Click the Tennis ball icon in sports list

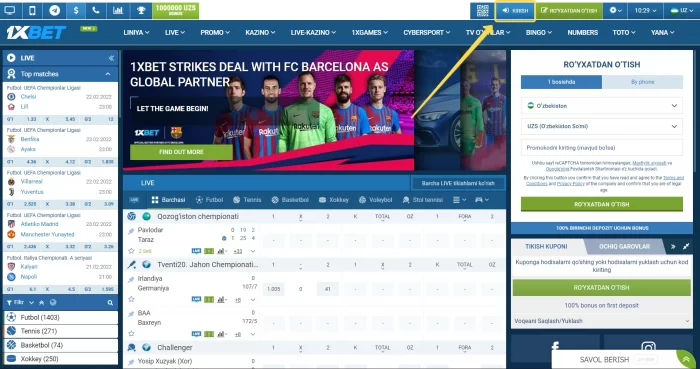pyautogui.click(x=12, y=331)
